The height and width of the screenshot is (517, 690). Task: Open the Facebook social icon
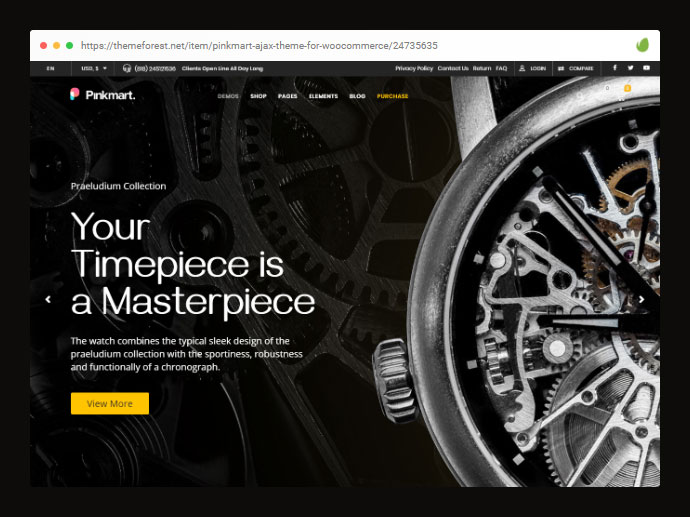click(615, 68)
